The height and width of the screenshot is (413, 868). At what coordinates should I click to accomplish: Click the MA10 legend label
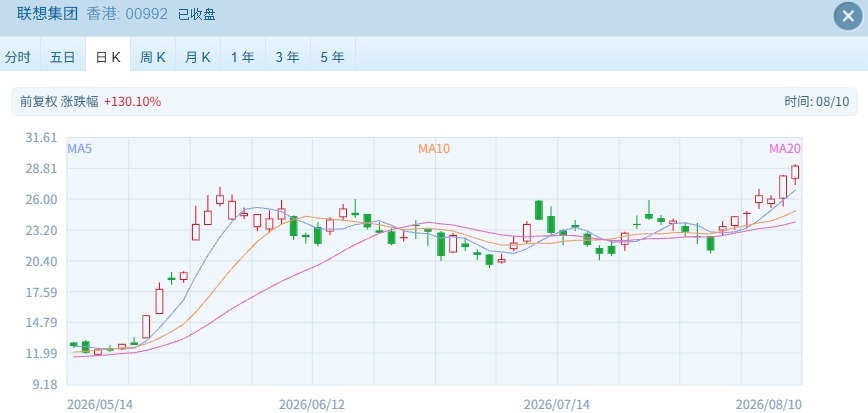pyautogui.click(x=434, y=148)
